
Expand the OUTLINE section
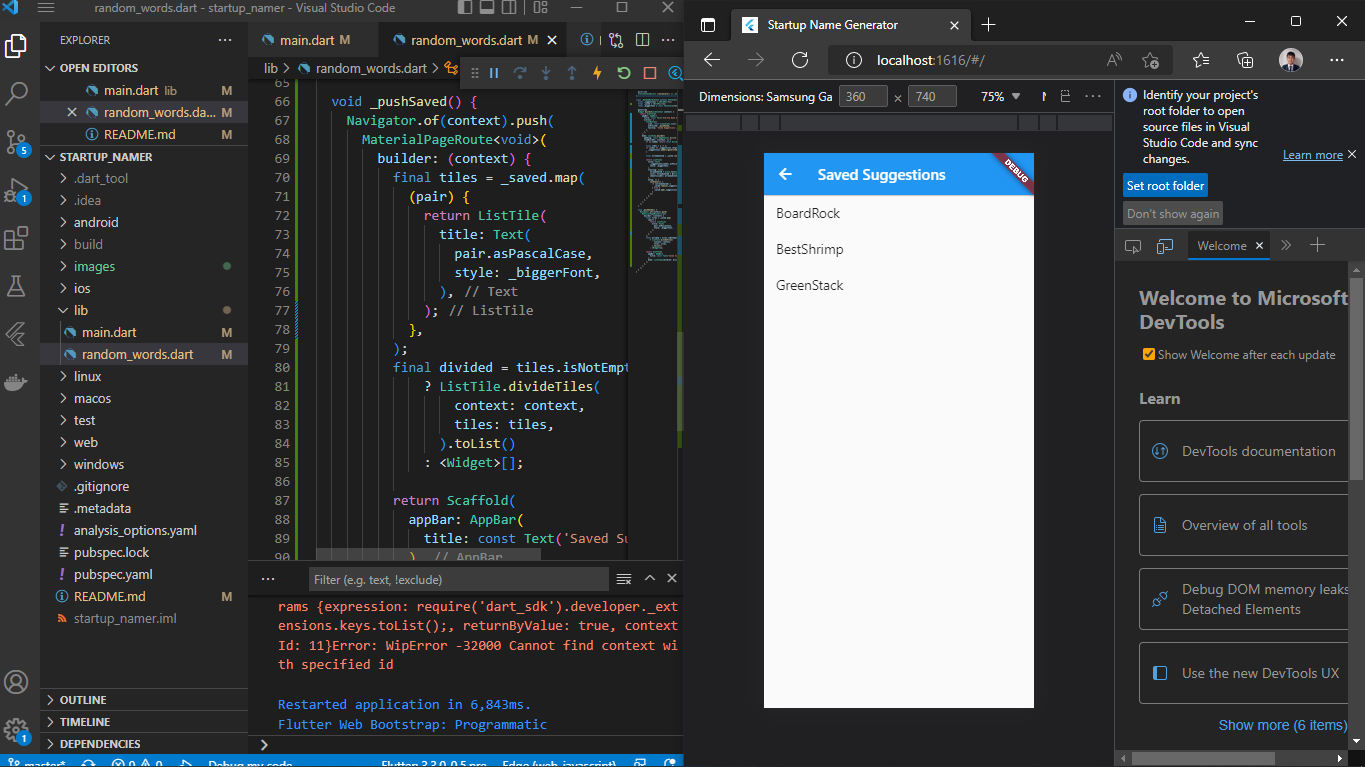[144, 700]
